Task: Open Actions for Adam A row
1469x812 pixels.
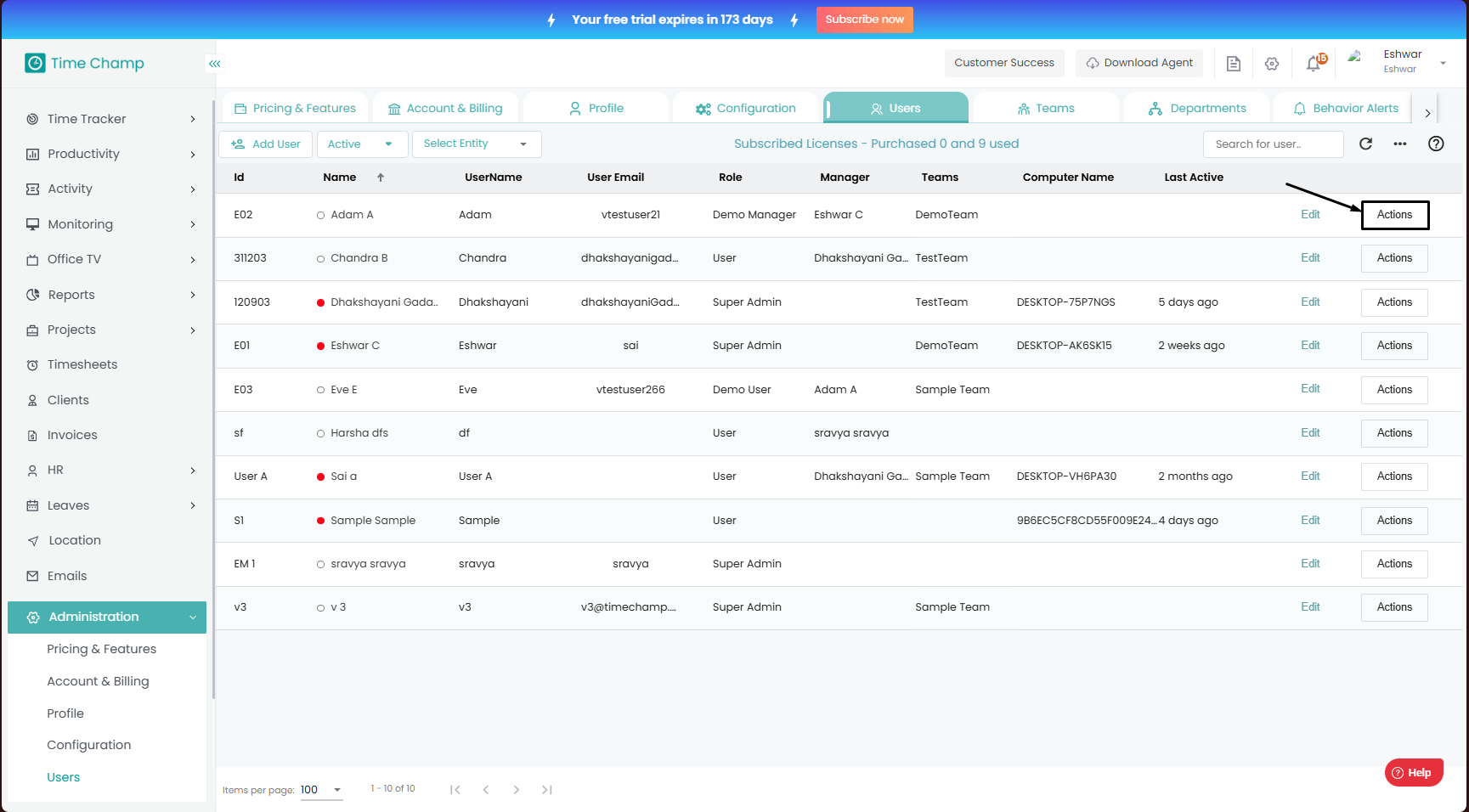Action: pos(1395,215)
